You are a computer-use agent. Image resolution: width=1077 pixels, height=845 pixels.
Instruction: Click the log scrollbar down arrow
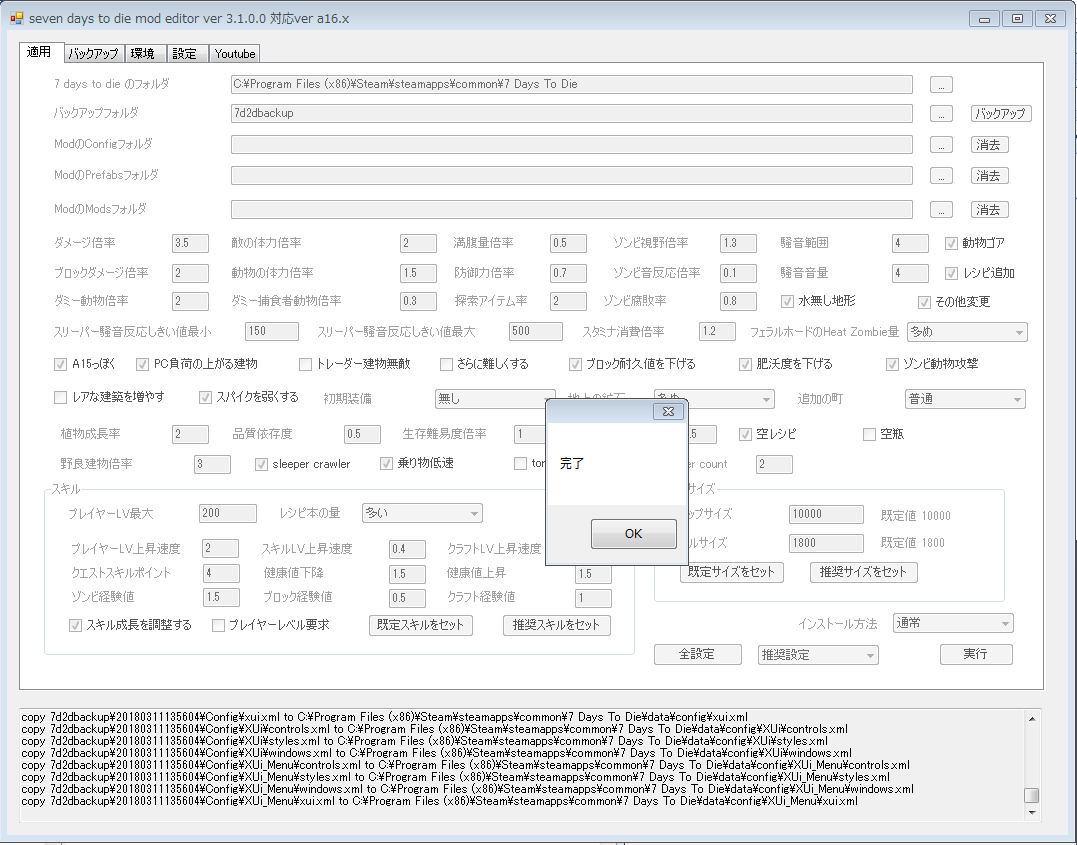pos(1032,813)
